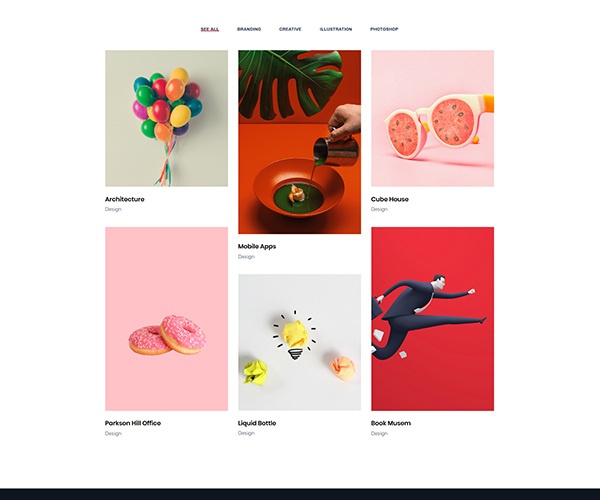This screenshot has height=500, width=600.
Task: Filter portfolio by ILLUSTRATION
Action: pyautogui.click(x=336, y=29)
